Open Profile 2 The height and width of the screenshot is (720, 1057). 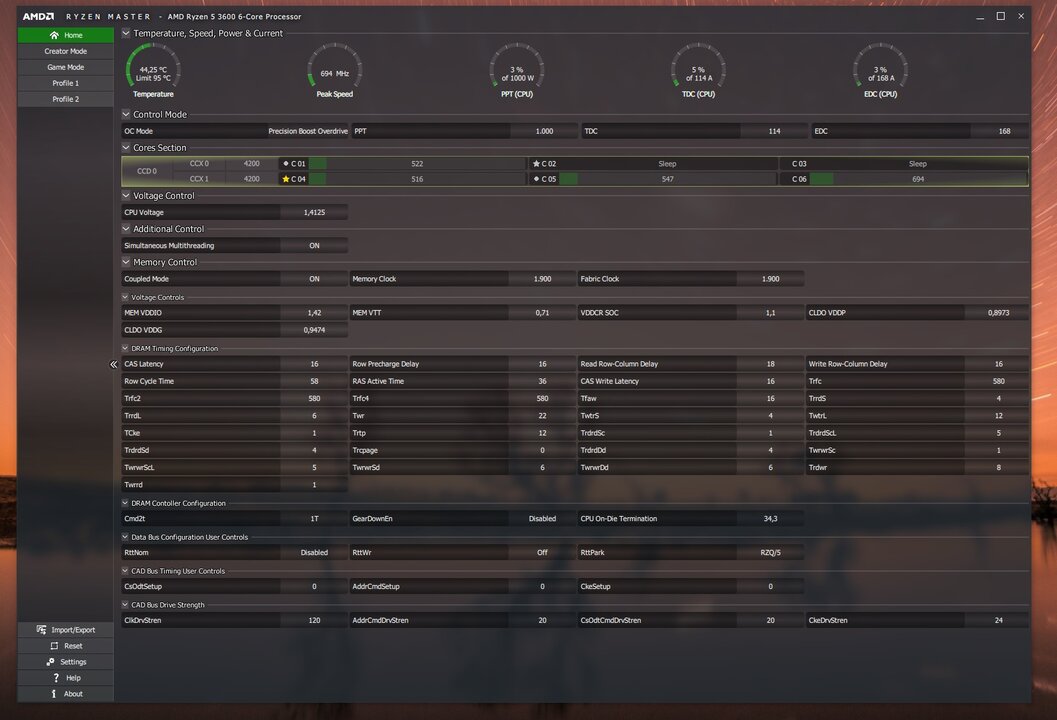[x=65, y=99]
